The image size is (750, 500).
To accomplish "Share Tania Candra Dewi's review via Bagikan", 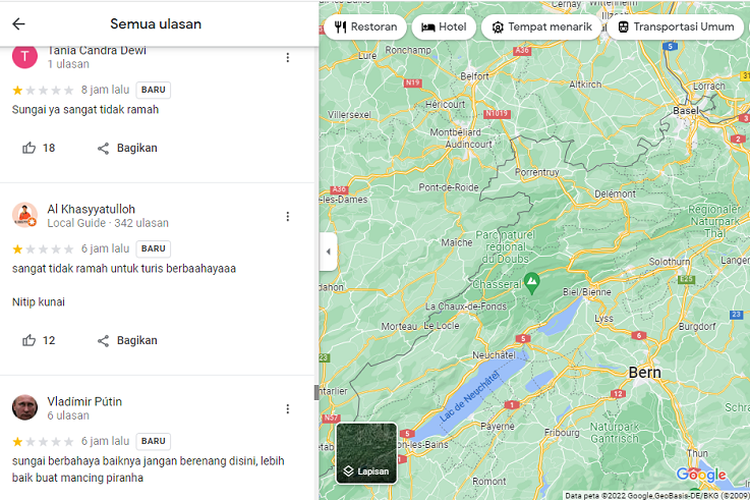I will pyautogui.click(x=127, y=148).
